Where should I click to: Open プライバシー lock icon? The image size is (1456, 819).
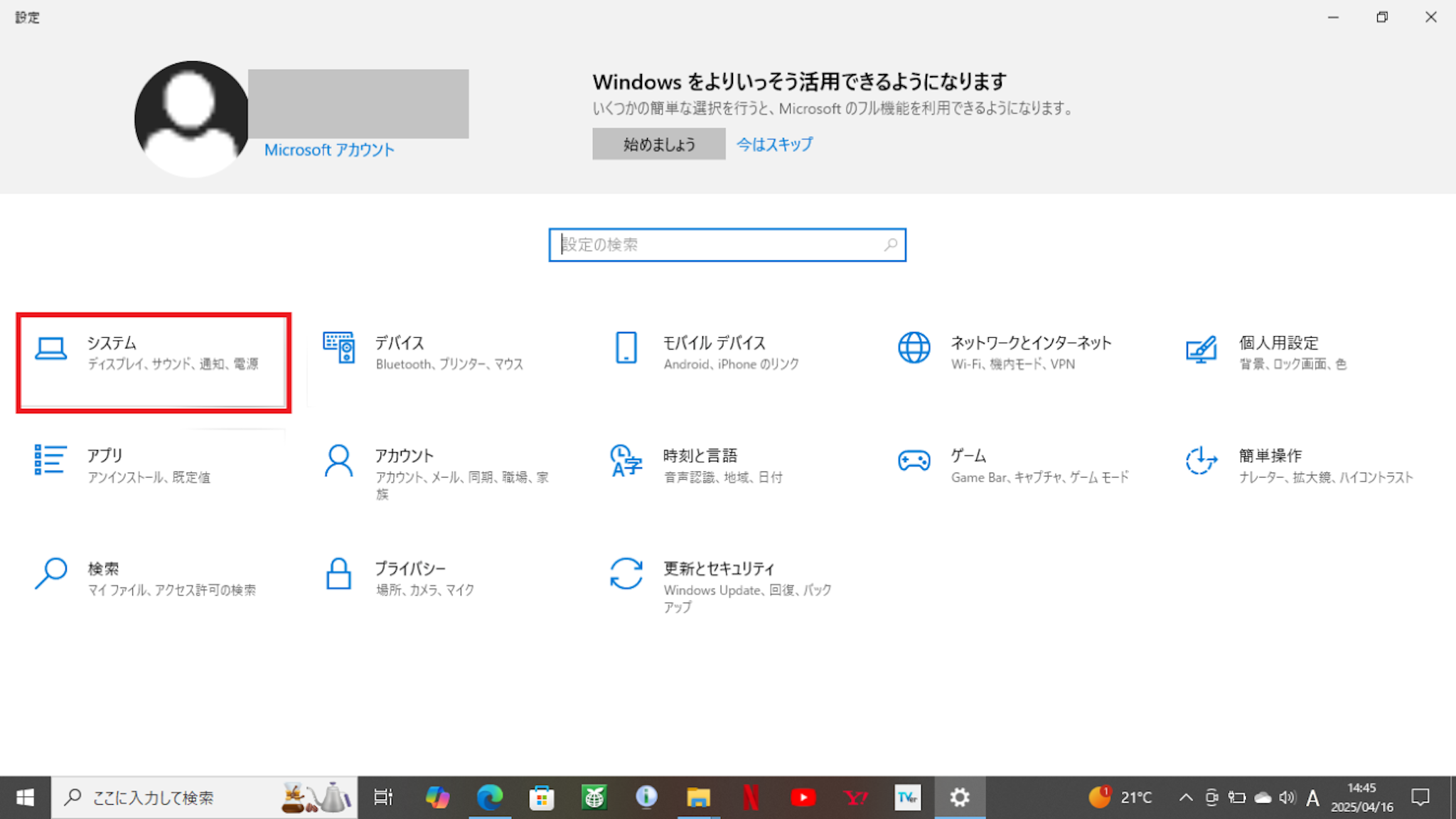[x=338, y=573]
